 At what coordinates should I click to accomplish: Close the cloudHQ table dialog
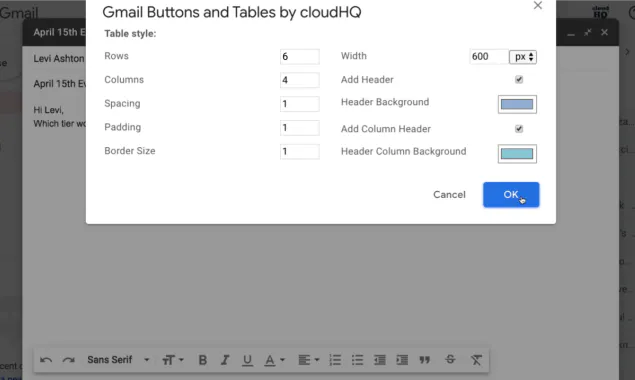tap(538, 5)
